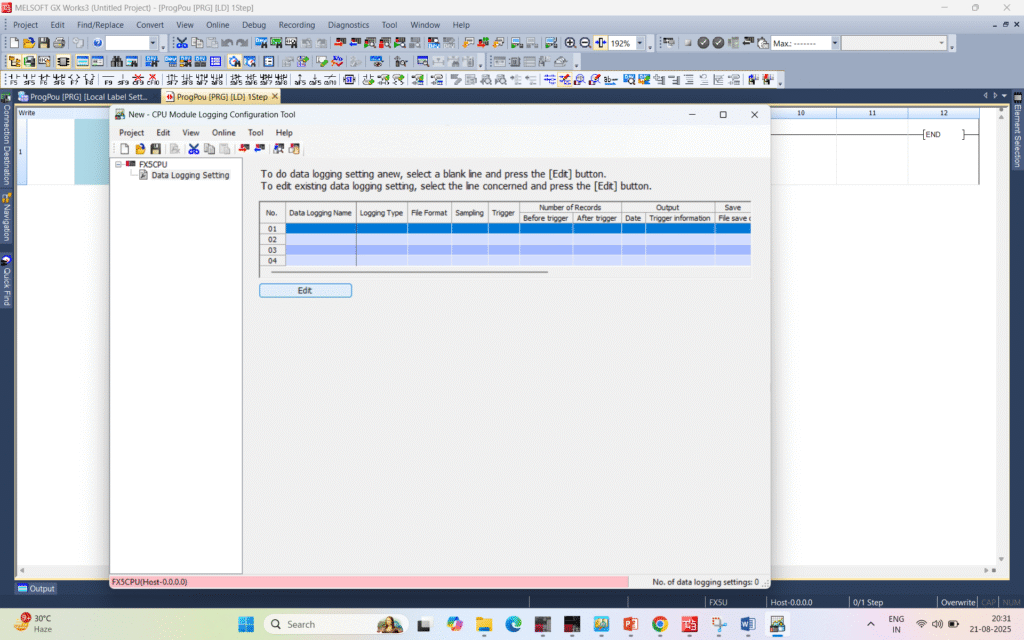
Task: Collapse the FX5CPU tree node
Action: point(119,165)
